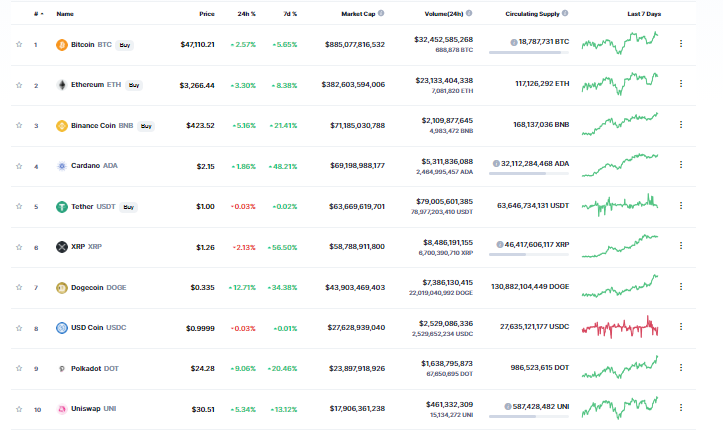723x434 pixels.
Task: Open more options menu for Ethereum row
Action: [x=681, y=83]
